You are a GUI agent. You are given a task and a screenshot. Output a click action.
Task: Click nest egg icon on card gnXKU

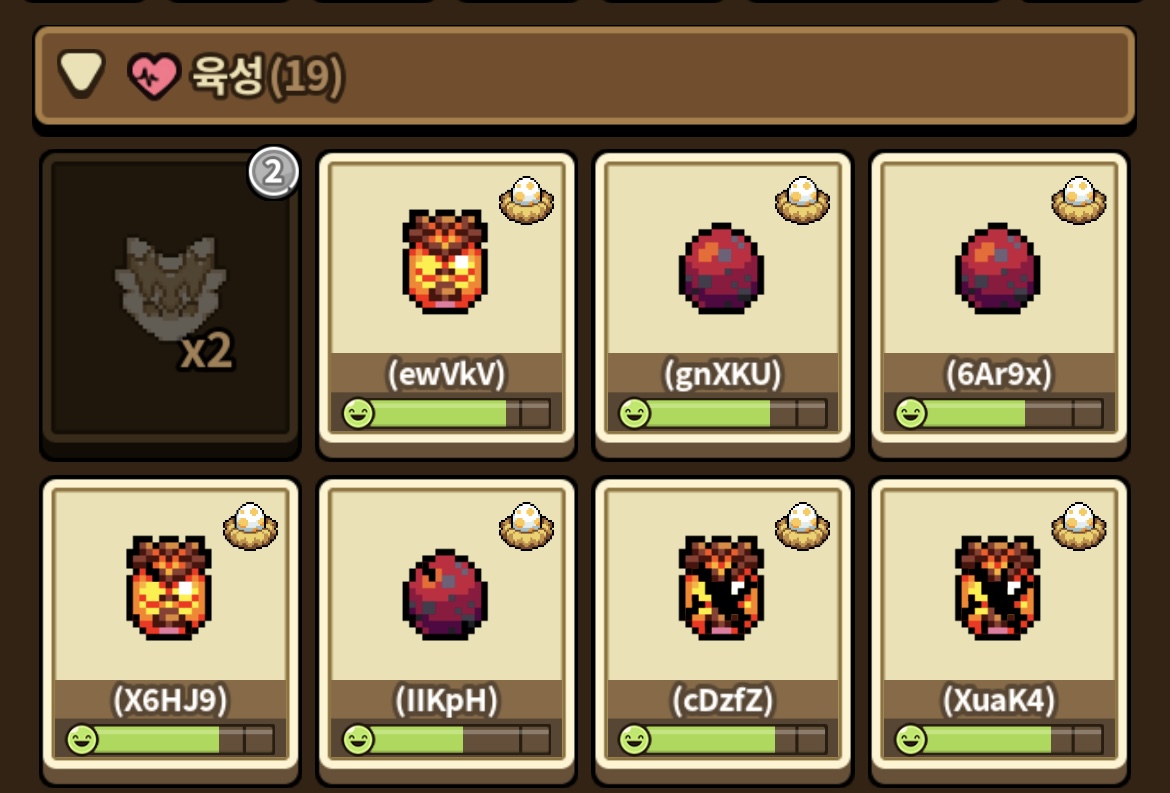click(x=803, y=200)
